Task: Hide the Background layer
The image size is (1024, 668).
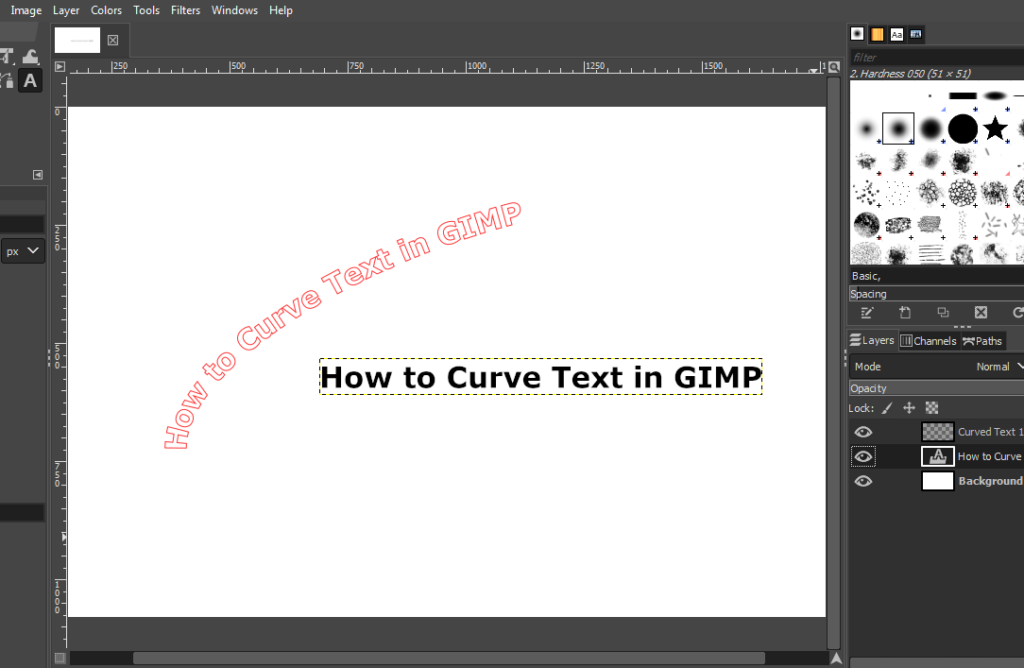Action: point(863,480)
